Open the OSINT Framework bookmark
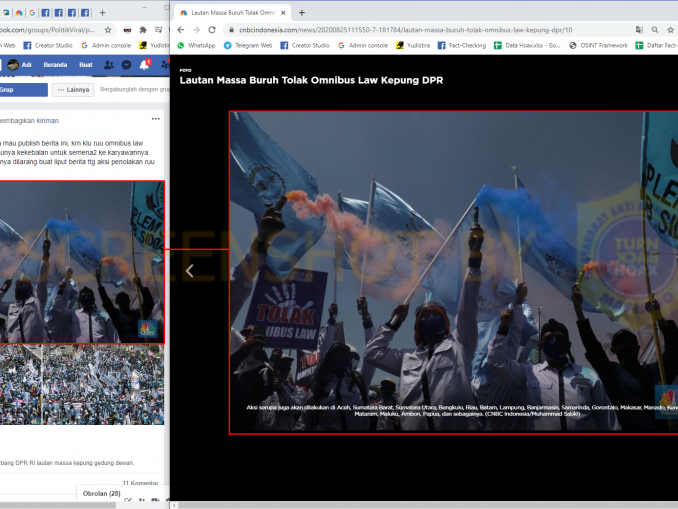This screenshot has height=509, width=678. [598, 45]
